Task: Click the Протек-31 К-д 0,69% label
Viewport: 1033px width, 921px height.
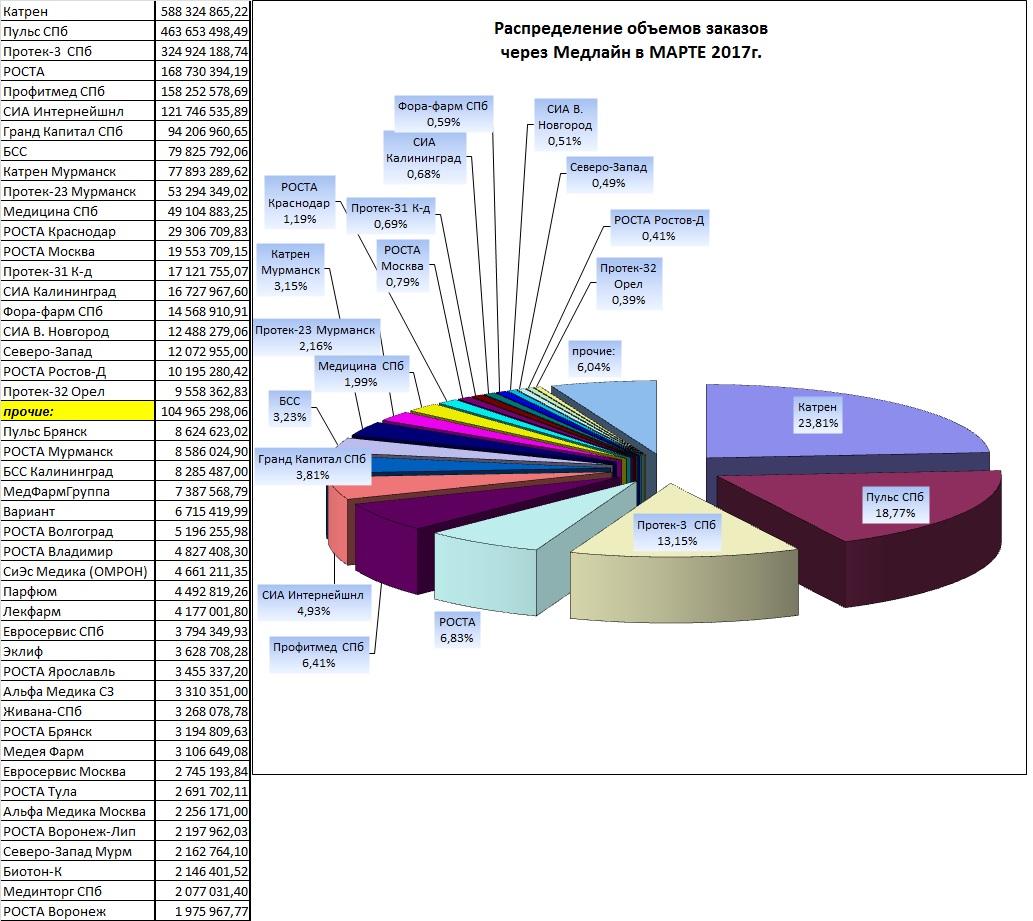Action: (391, 216)
